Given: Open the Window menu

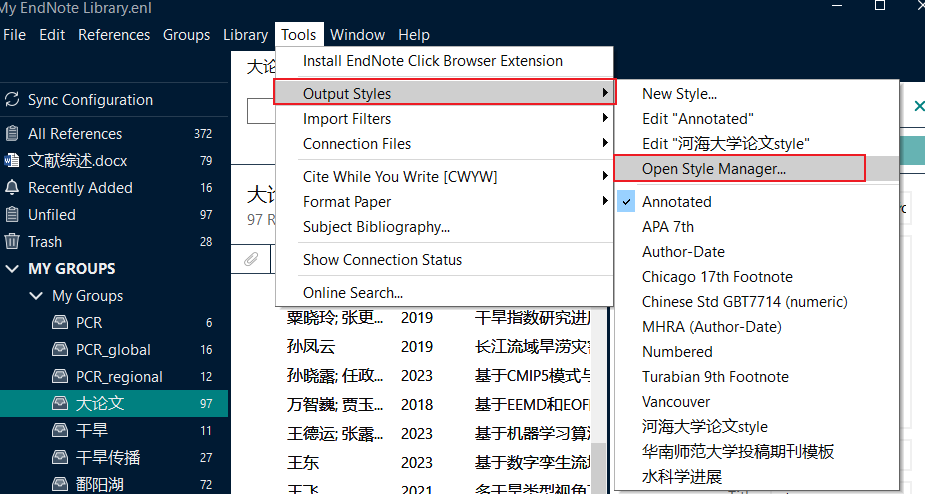Looking at the screenshot, I should point(357,35).
